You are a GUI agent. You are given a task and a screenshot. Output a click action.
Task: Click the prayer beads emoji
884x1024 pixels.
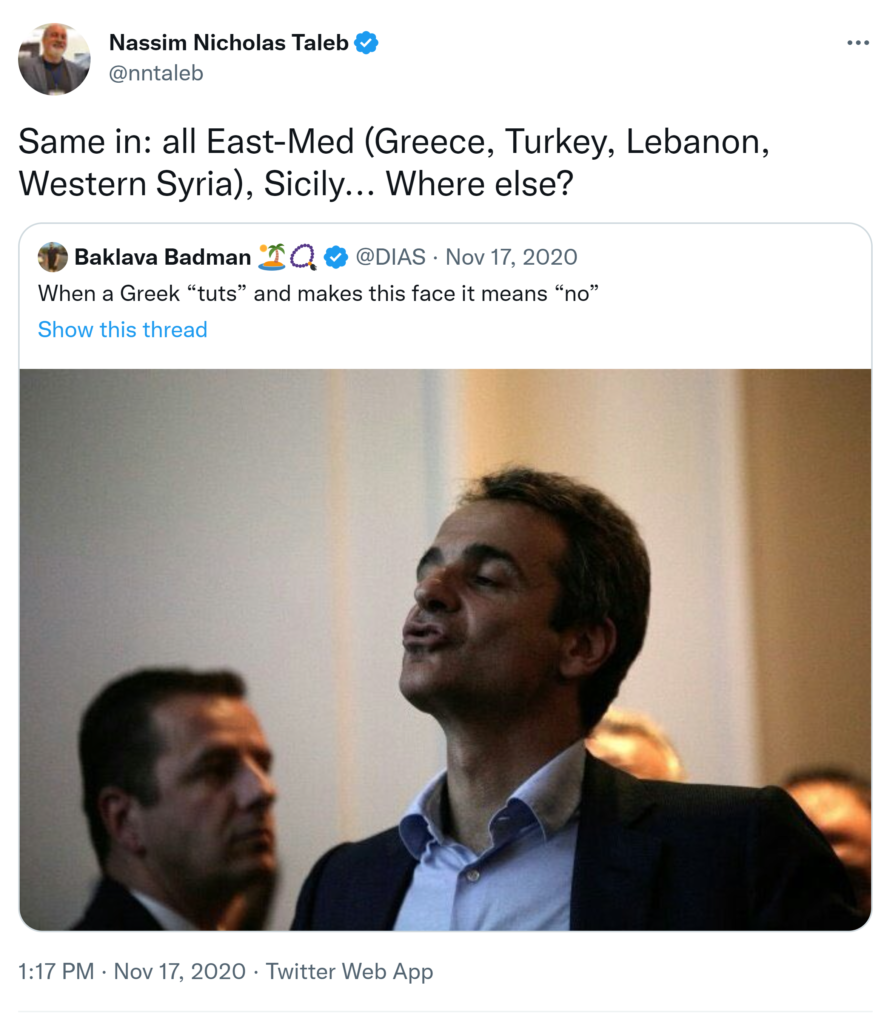pyautogui.click(x=303, y=258)
